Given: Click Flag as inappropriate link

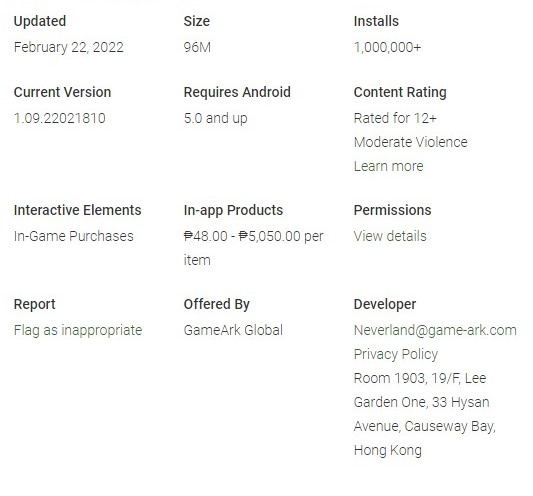Looking at the screenshot, I should pyautogui.click(x=78, y=330).
